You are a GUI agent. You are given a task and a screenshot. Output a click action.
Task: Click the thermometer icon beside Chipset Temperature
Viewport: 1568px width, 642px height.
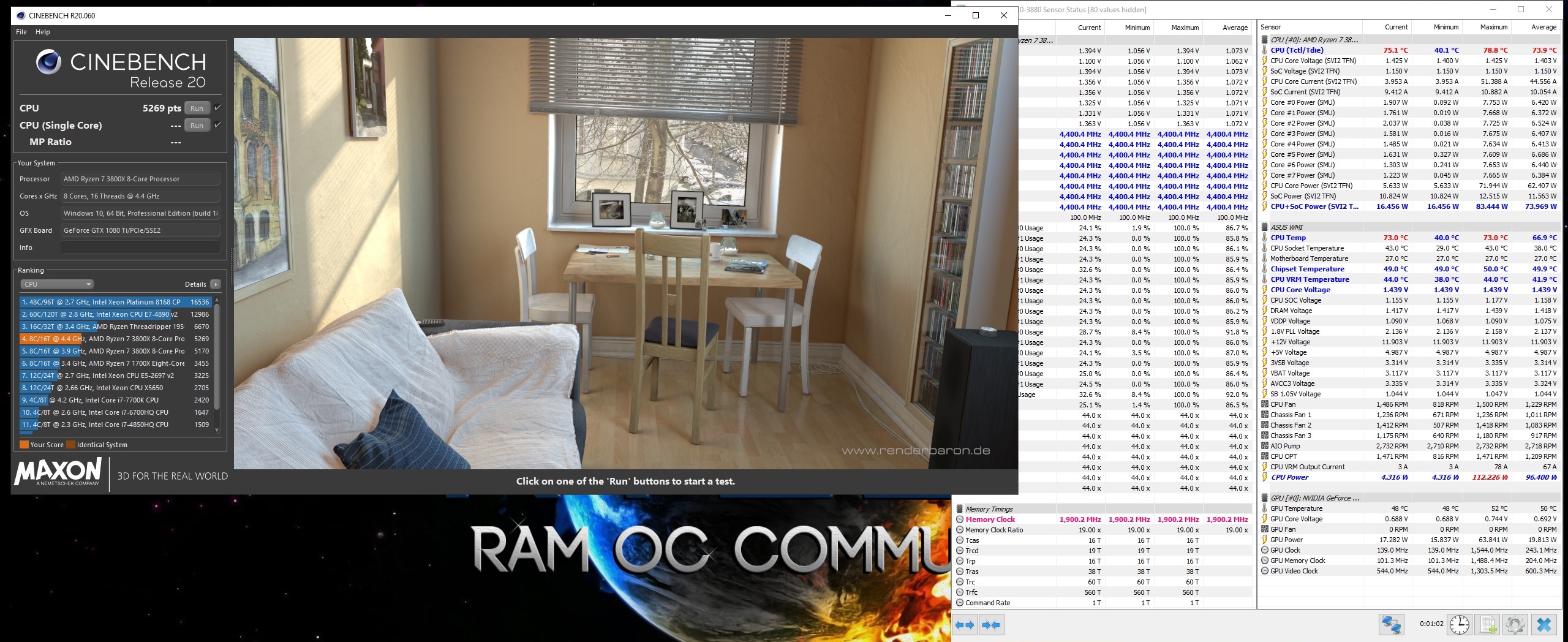[1264, 269]
